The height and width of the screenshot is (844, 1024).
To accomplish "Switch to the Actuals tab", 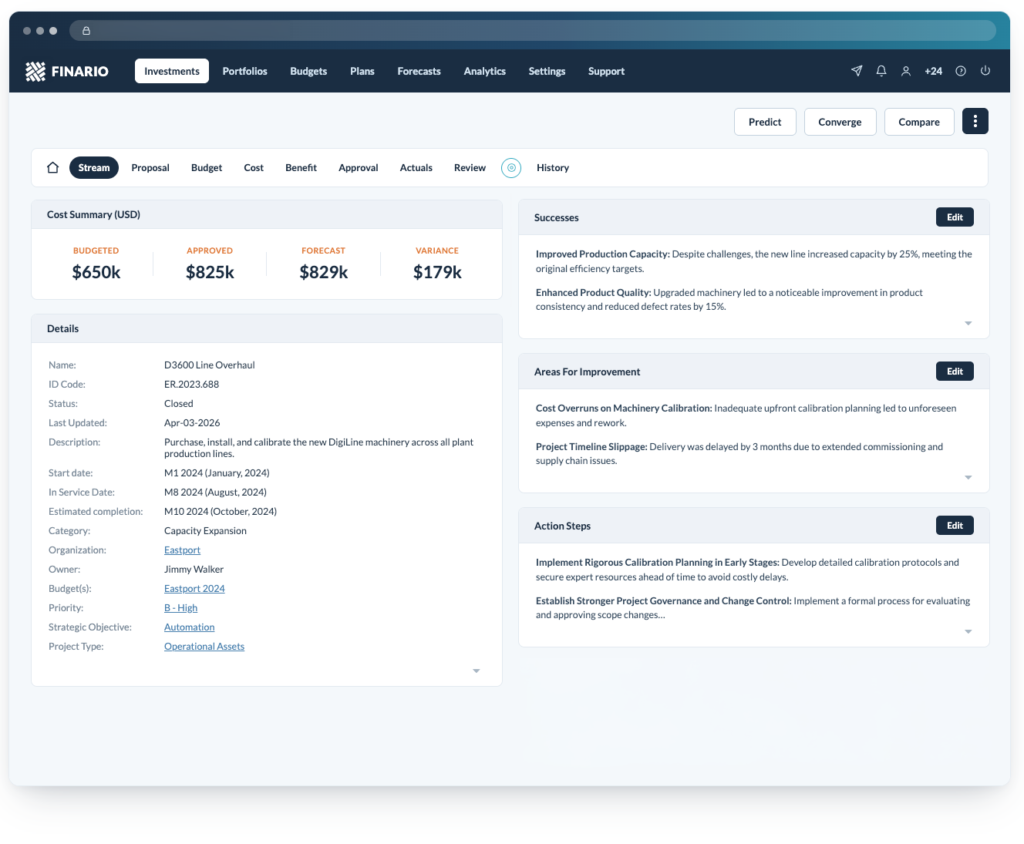I will pos(416,168).
